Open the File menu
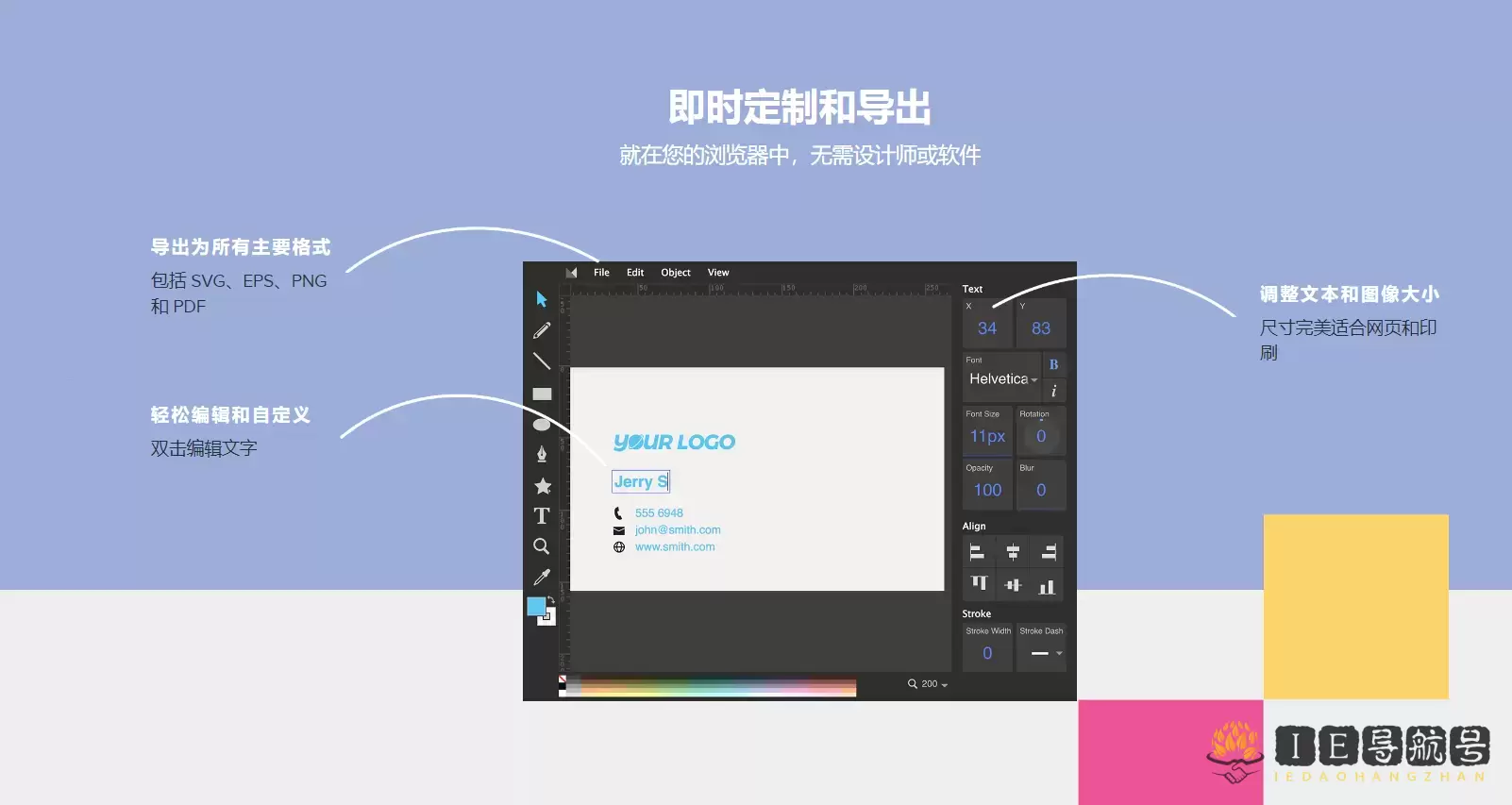The height and width of the screenshot is (805, 1512). pyautogui.click(x=601, y=273)
